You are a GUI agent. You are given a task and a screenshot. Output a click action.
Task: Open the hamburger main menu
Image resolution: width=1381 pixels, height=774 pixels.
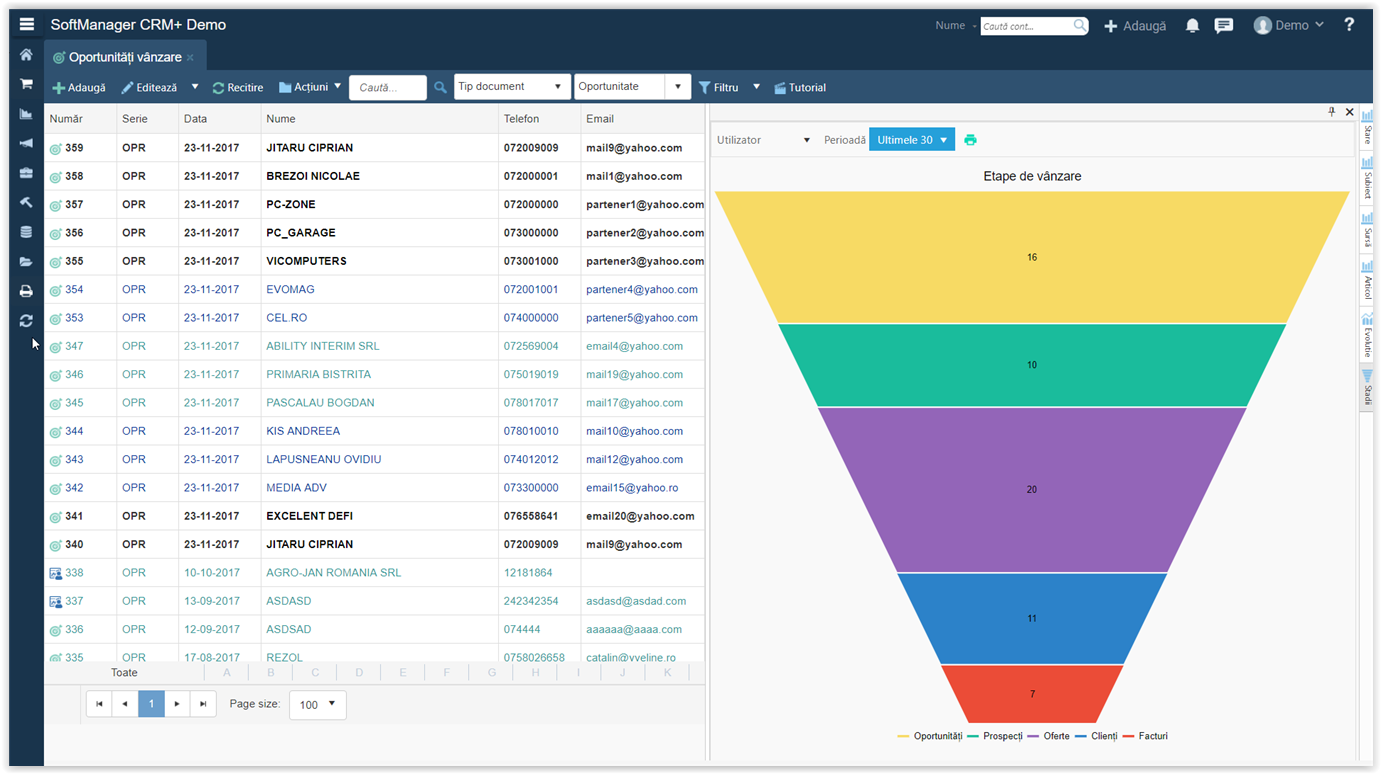(x=27, y=25)
